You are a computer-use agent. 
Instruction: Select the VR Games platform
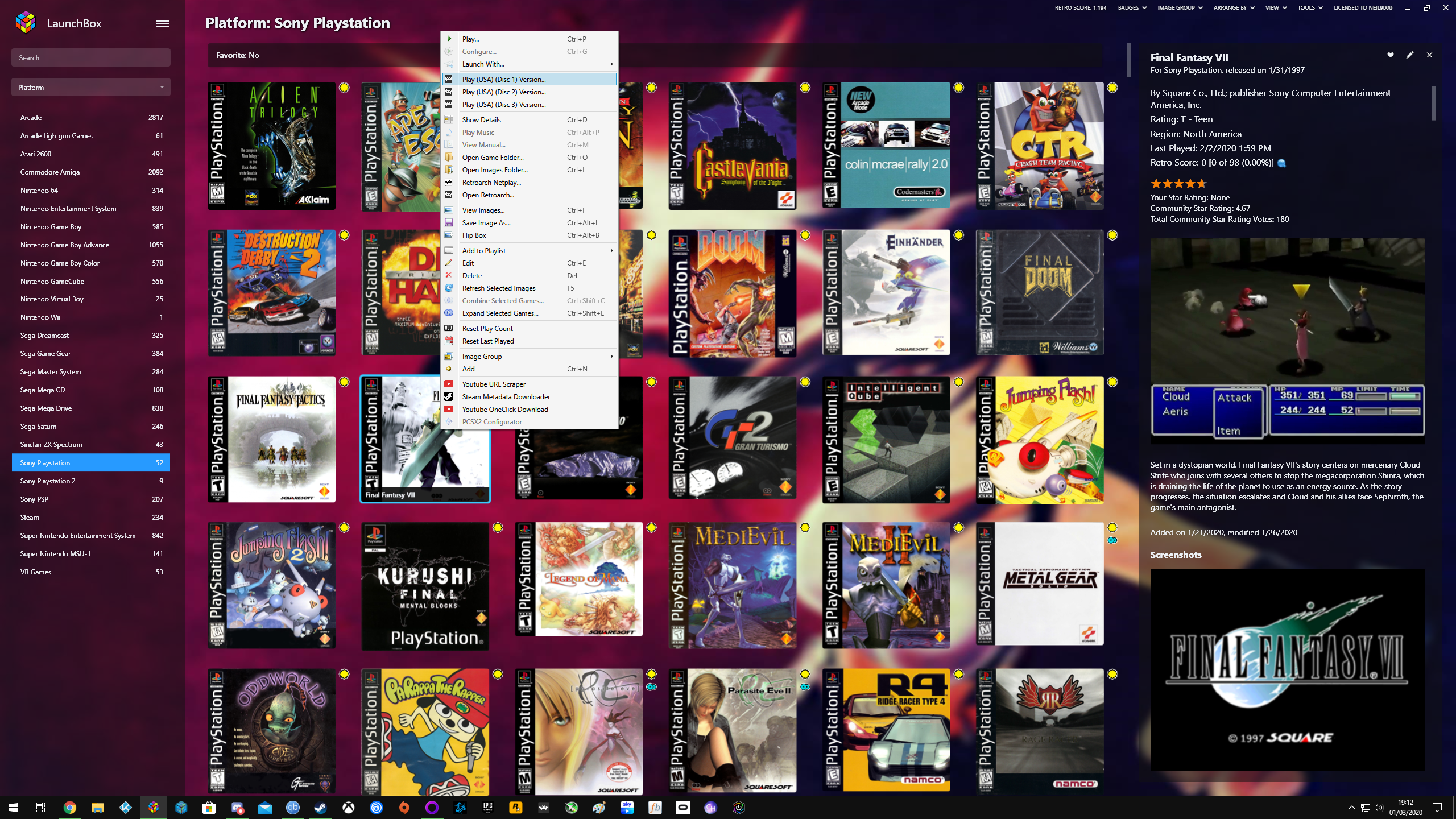coord(91,572)
